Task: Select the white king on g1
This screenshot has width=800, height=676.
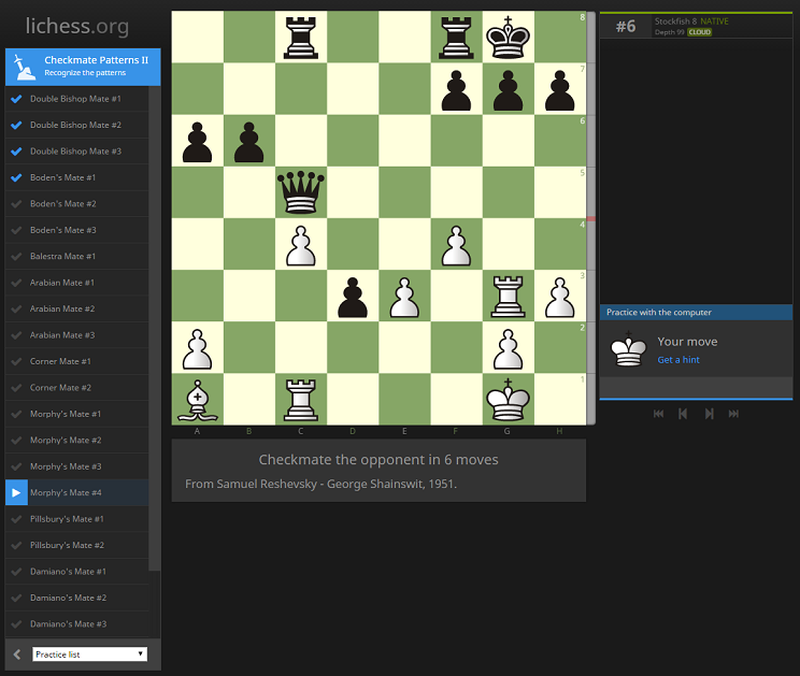Action: pos(508,399)
